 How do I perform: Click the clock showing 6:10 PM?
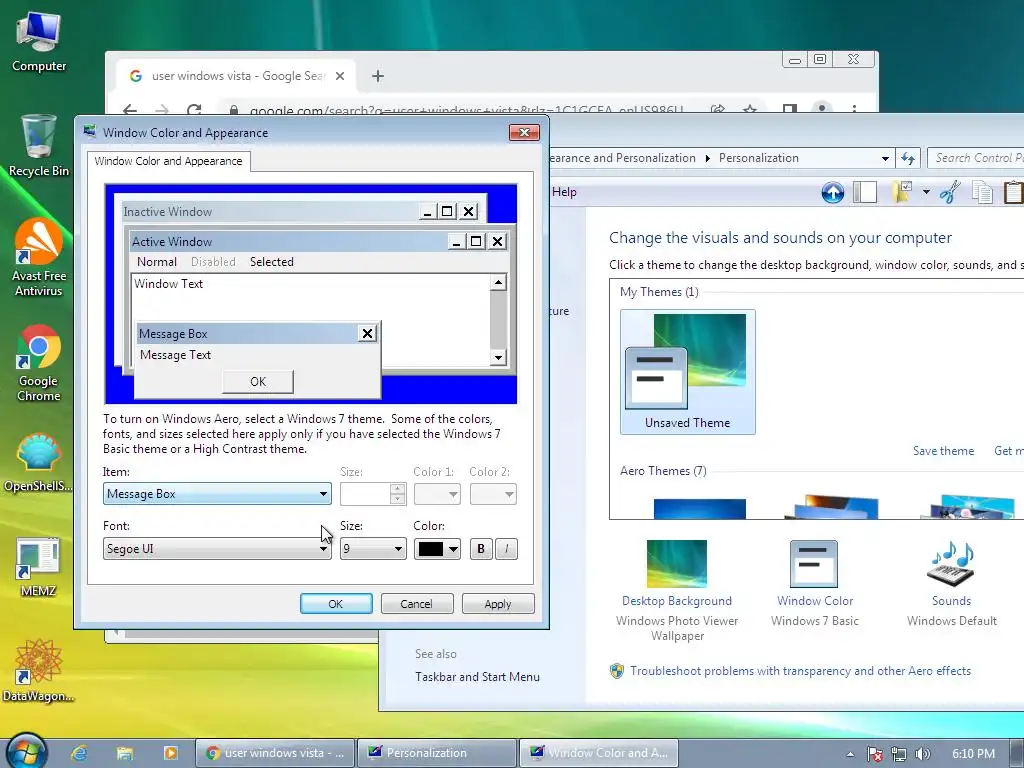pos(973,754)
